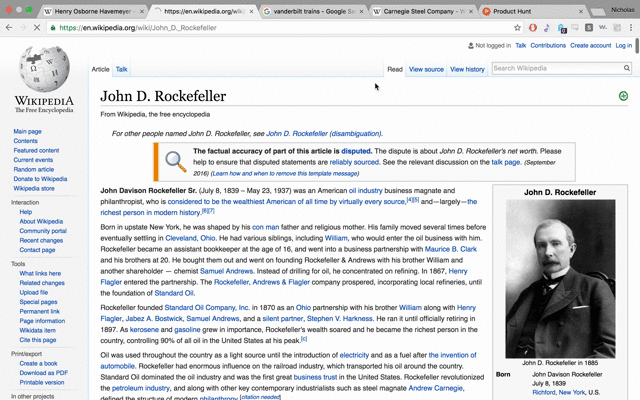The width and height of the screenshot is (640, 400).
Task: Click Cite this page link
Action: click(38, 340)
